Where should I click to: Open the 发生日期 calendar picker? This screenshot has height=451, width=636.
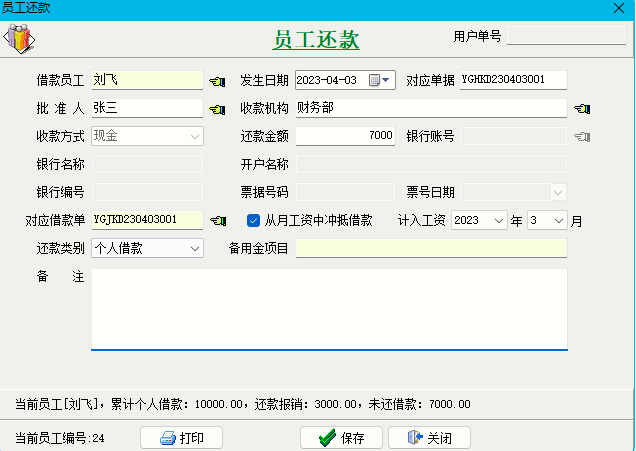click(x=381, y=80)
